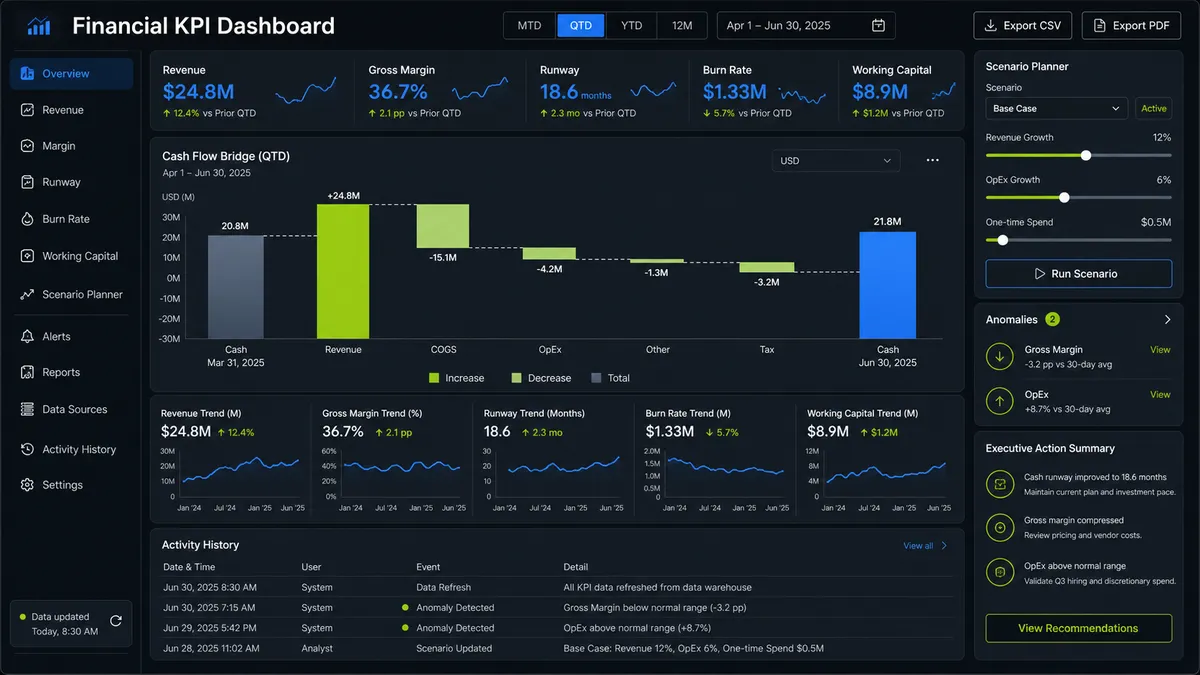Toggle the Active scenario status badge
This screenshot has height=675, width=1200.
pos(1154,108)
